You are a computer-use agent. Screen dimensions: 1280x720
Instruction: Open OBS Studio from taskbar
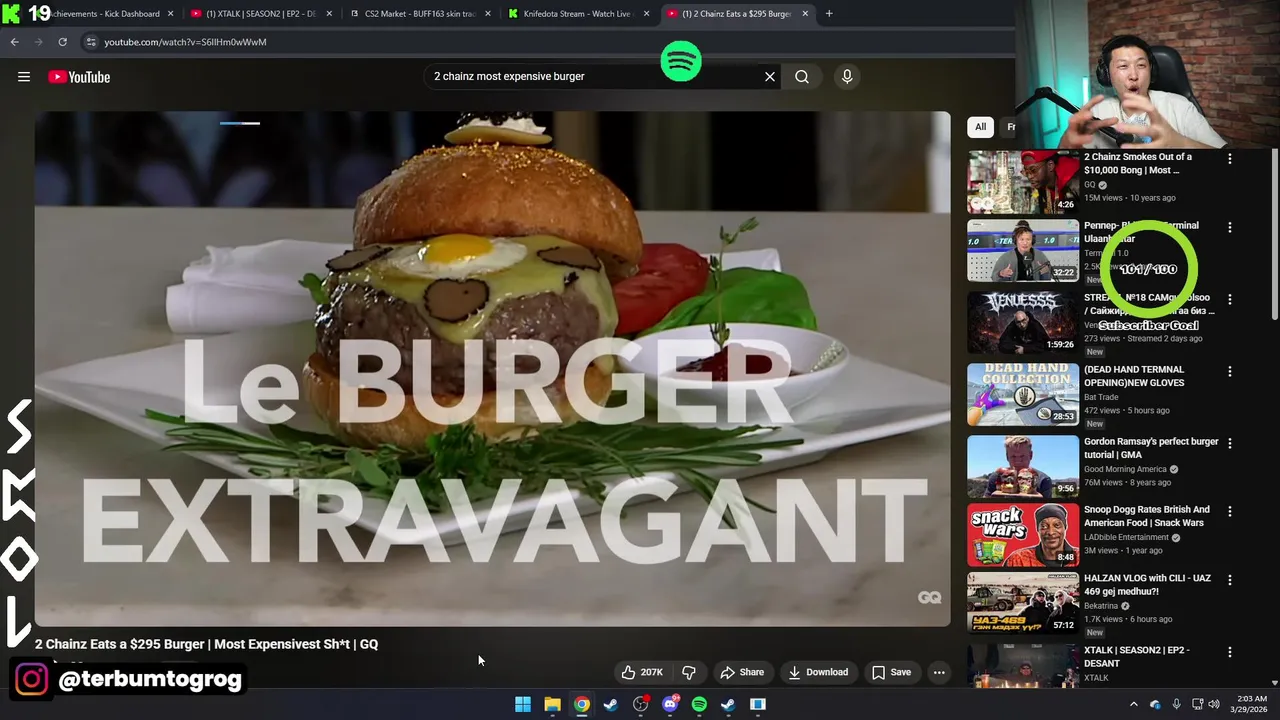pyautogui.click(x=640, y=704)
